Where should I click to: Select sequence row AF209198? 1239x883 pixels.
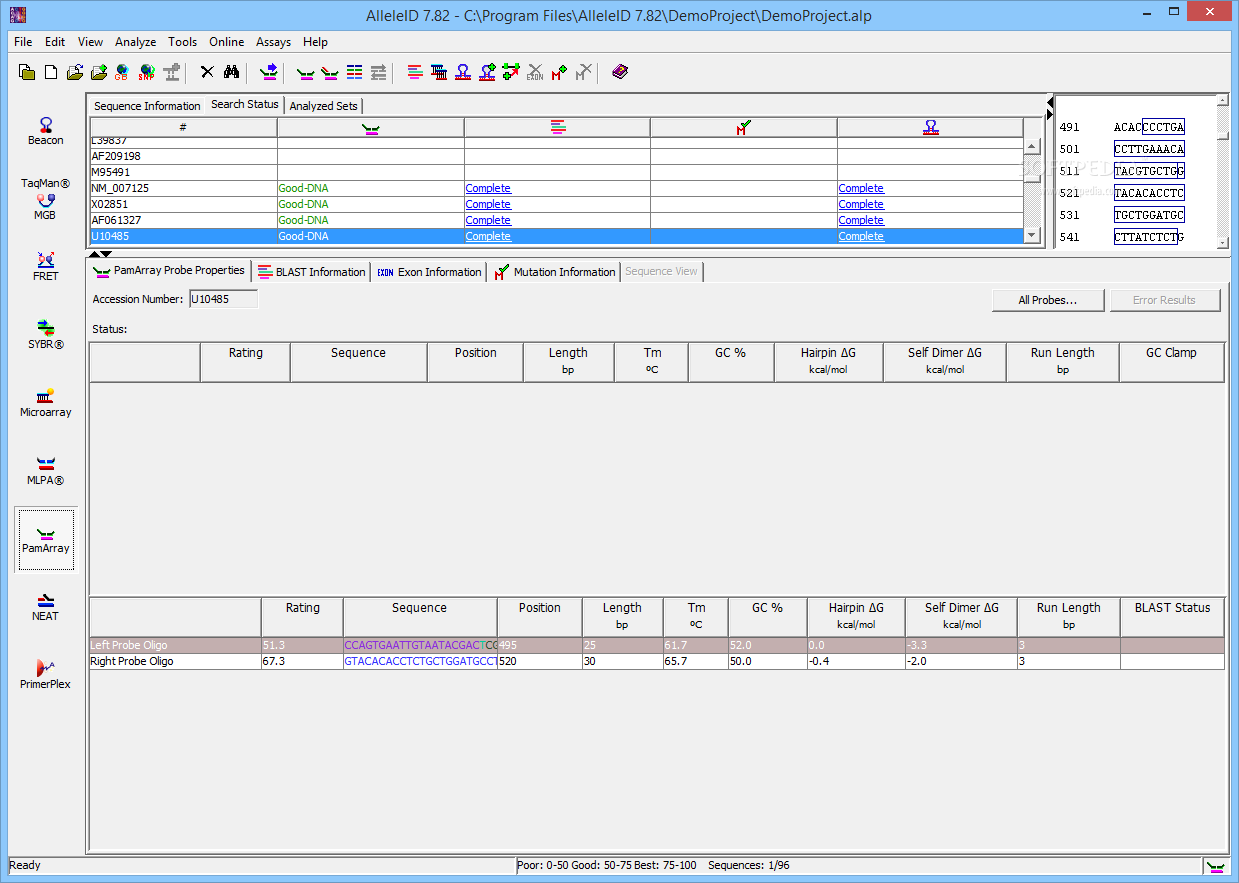(556, 156)
